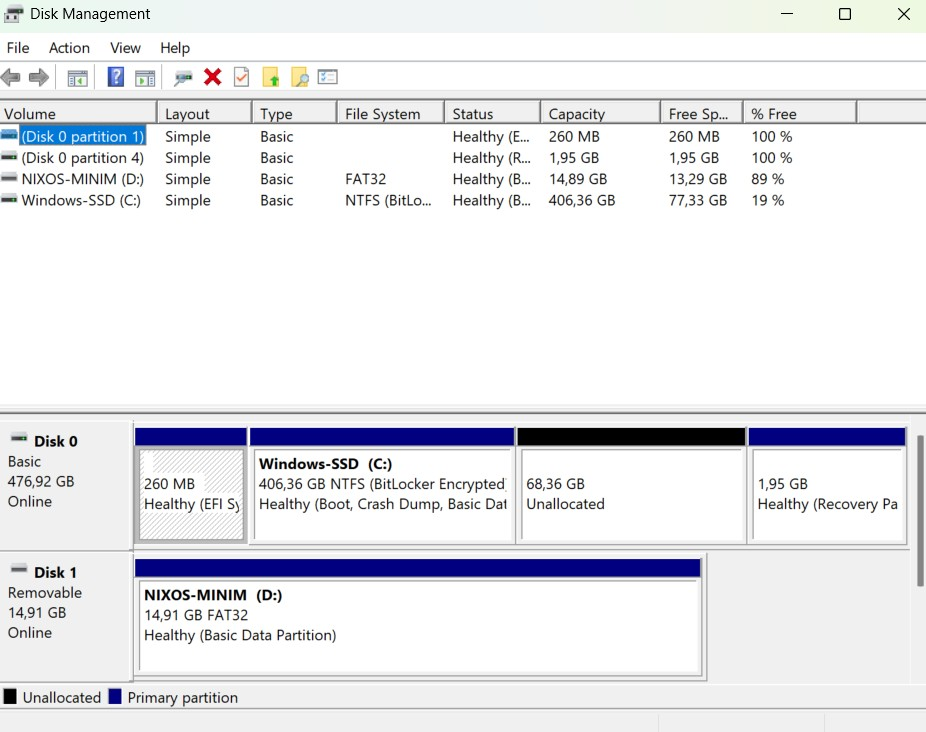Click the Show/Hide Action Pane toolbar icon

tap(145, 77)
